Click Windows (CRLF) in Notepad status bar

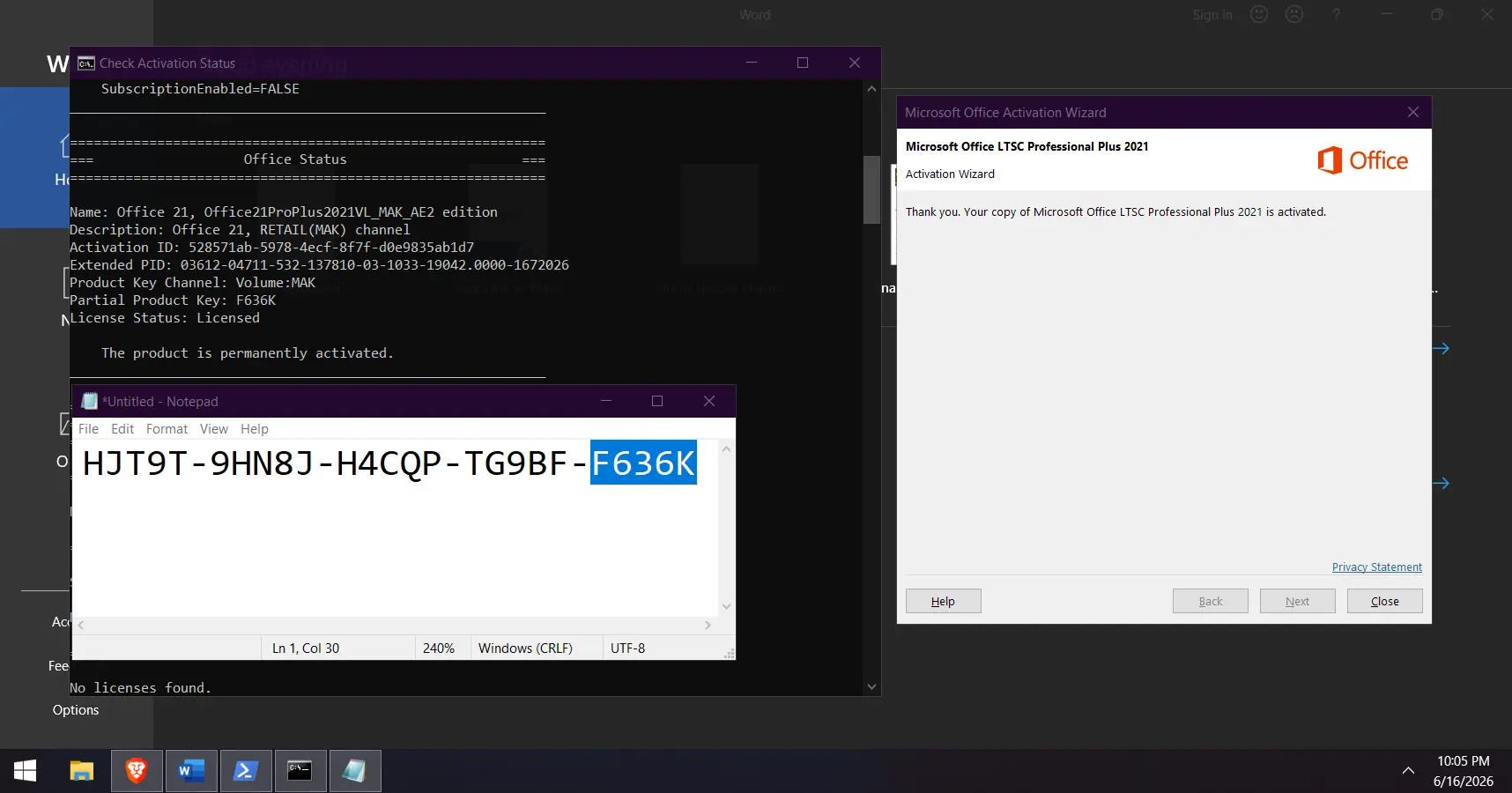[525, 648]
